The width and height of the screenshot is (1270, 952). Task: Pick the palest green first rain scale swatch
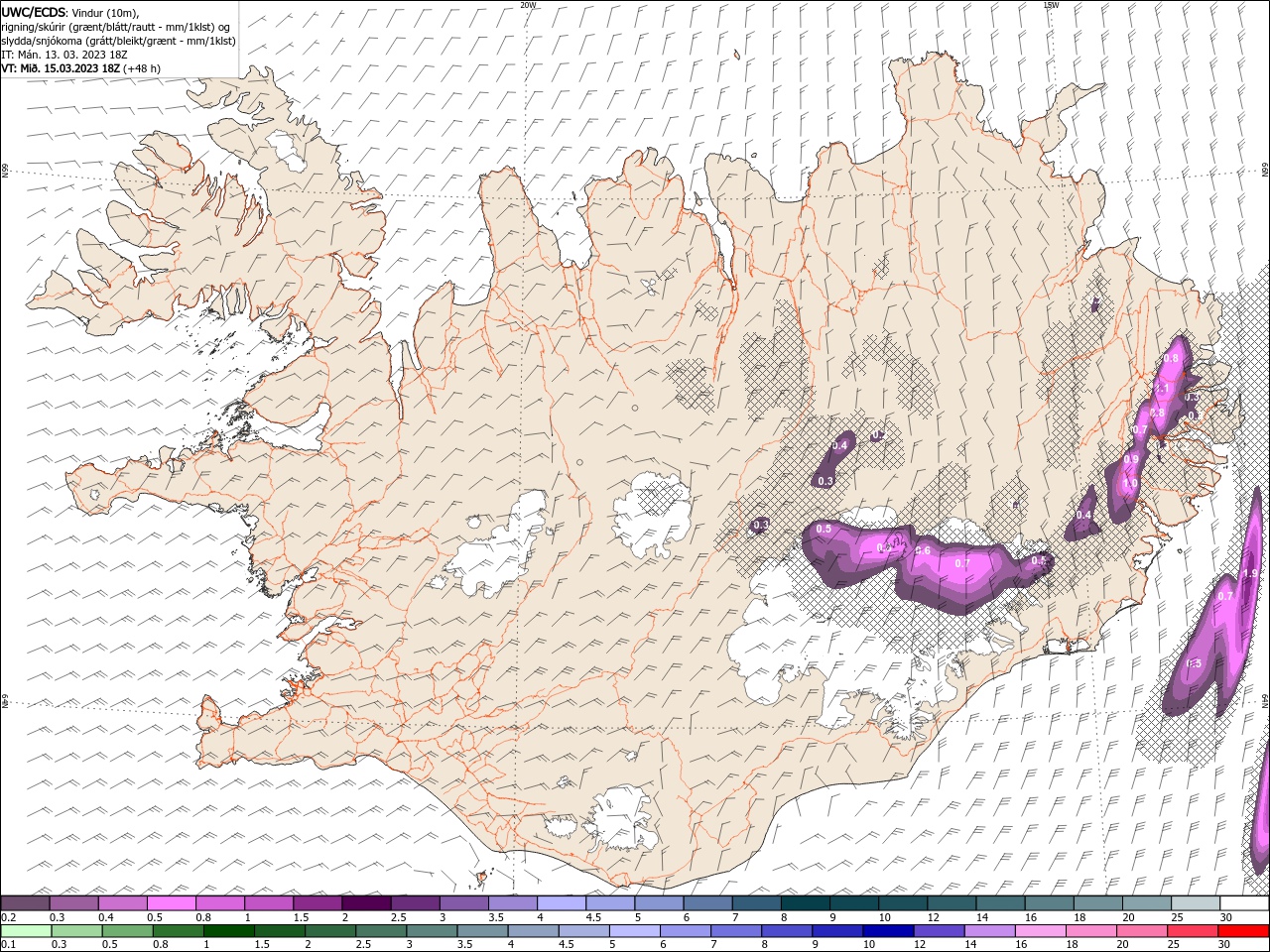26,931
